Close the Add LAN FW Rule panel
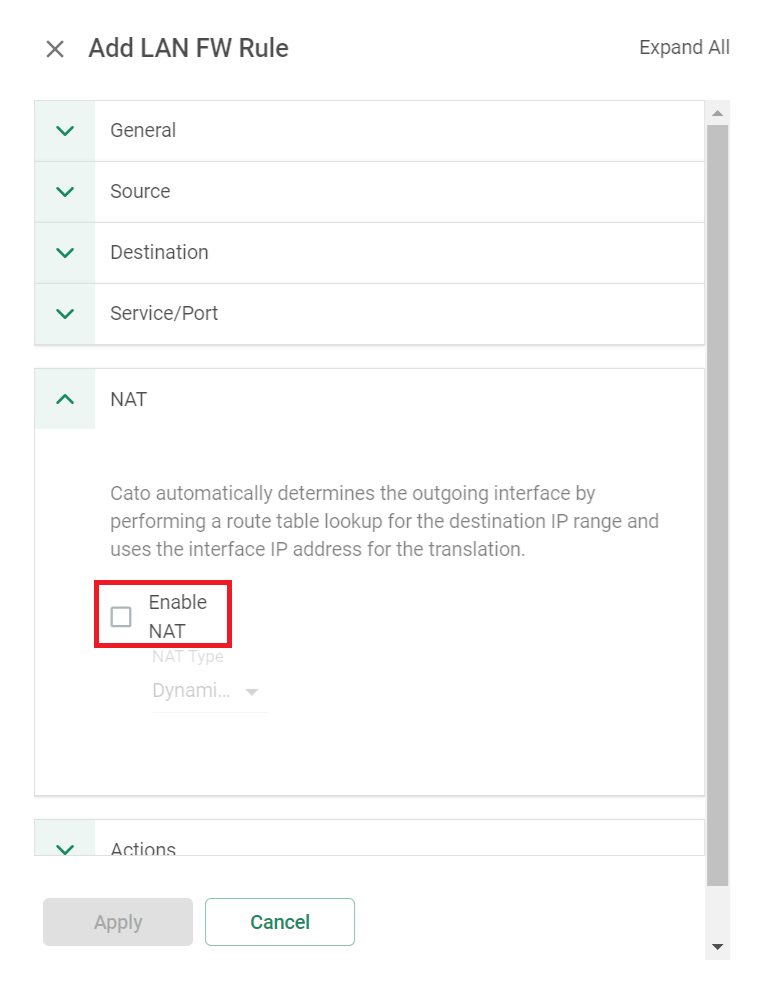Image resolution: width=773 pixels, height=988 pixels. pyautogui.click(x=55, y=49)
